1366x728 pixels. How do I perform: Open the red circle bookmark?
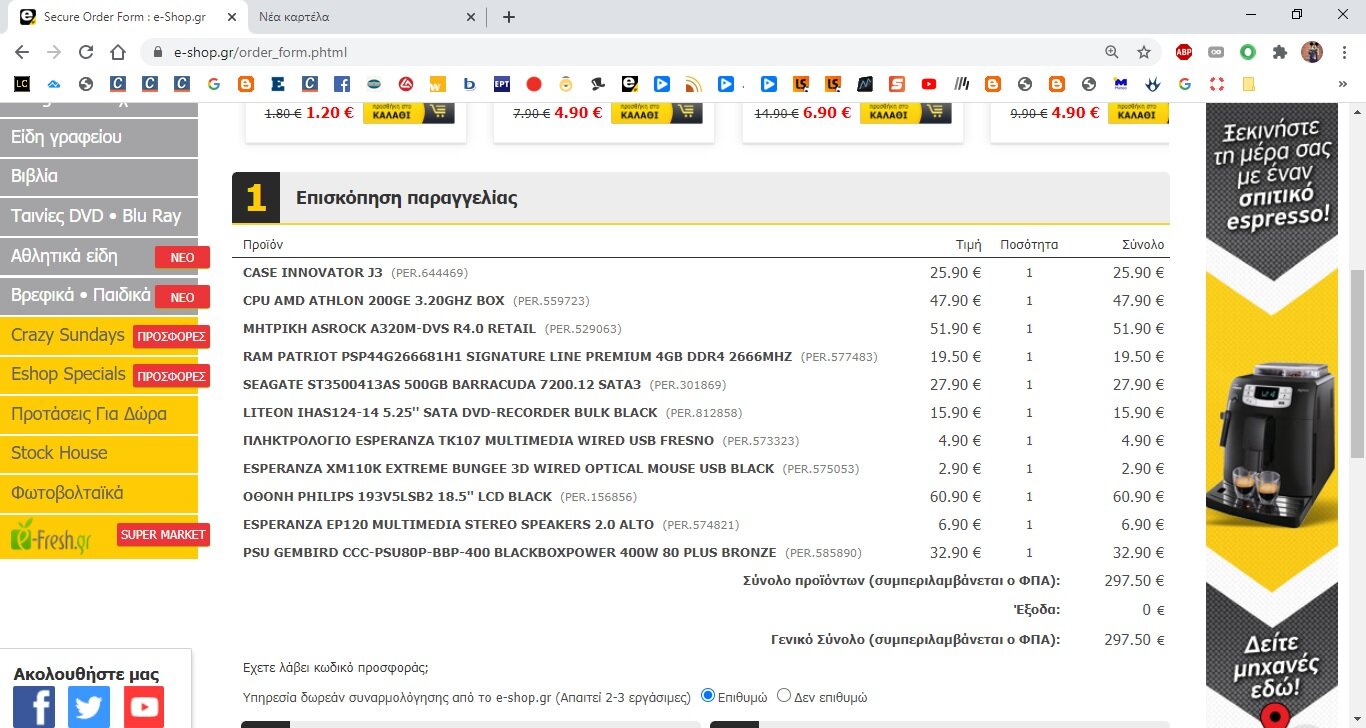pyautogui.click(x=534, y=85)
